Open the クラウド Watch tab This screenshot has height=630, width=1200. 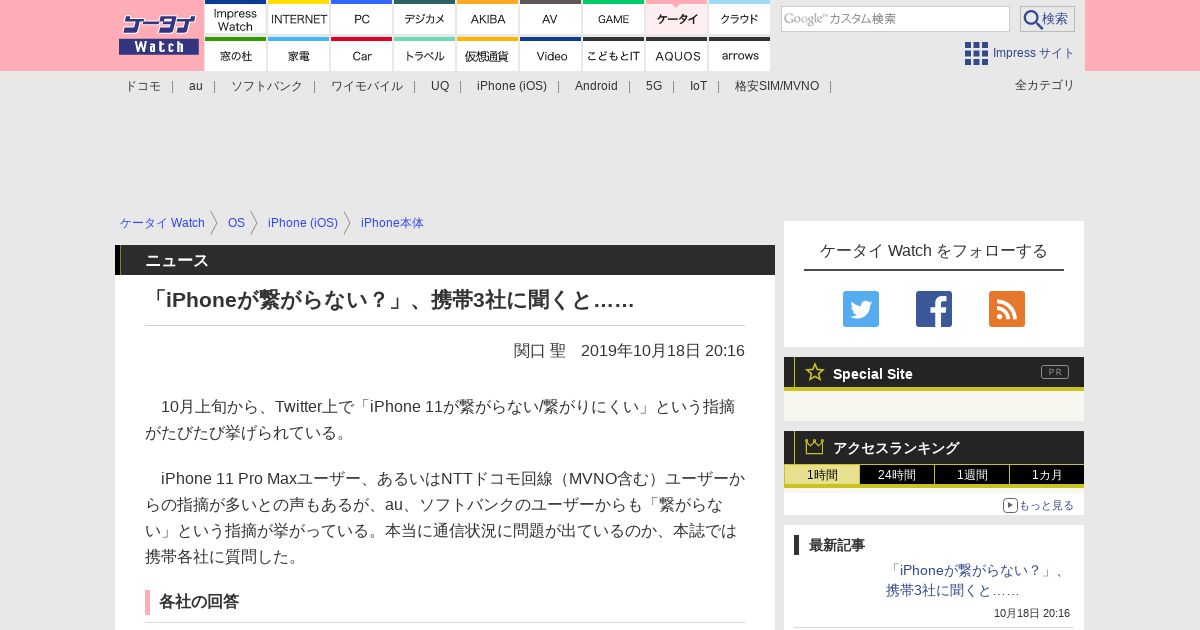point(740,18)
